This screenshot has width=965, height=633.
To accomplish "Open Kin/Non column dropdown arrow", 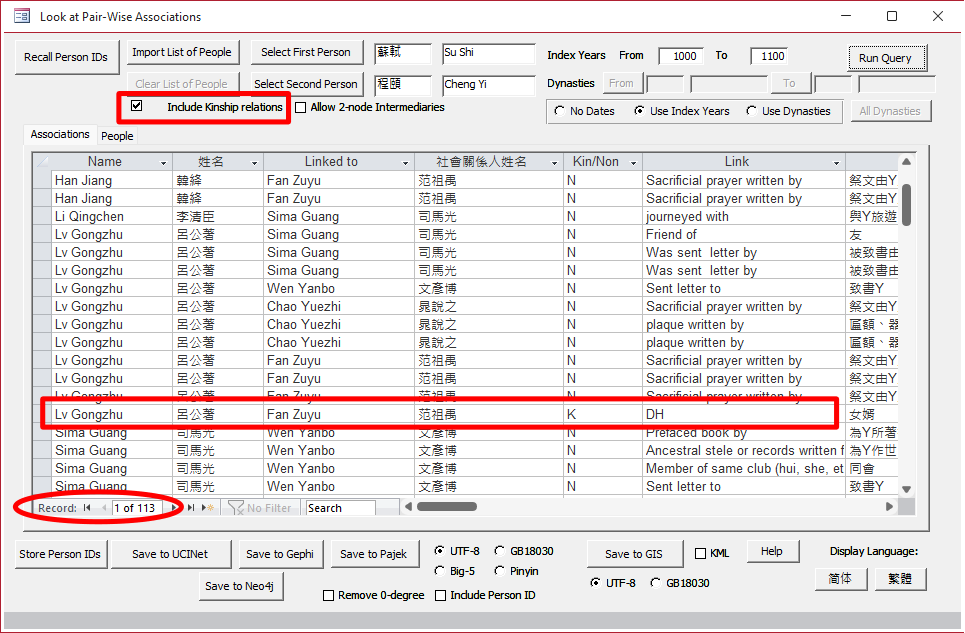I will click(x=634, y=162).
